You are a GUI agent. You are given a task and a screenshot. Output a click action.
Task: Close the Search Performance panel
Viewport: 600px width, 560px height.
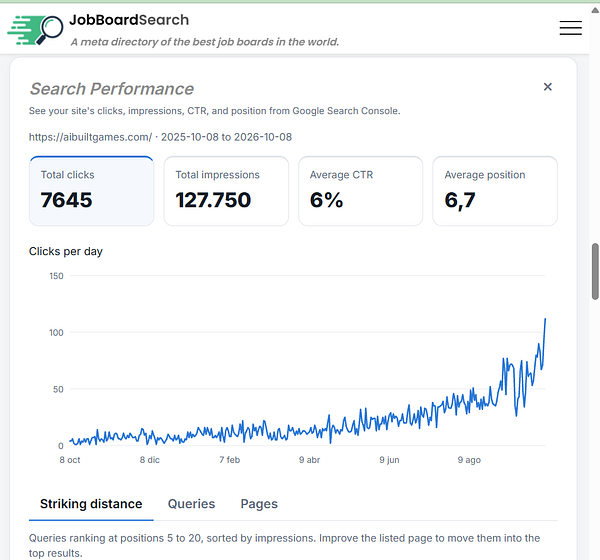(x=548, y=87)
